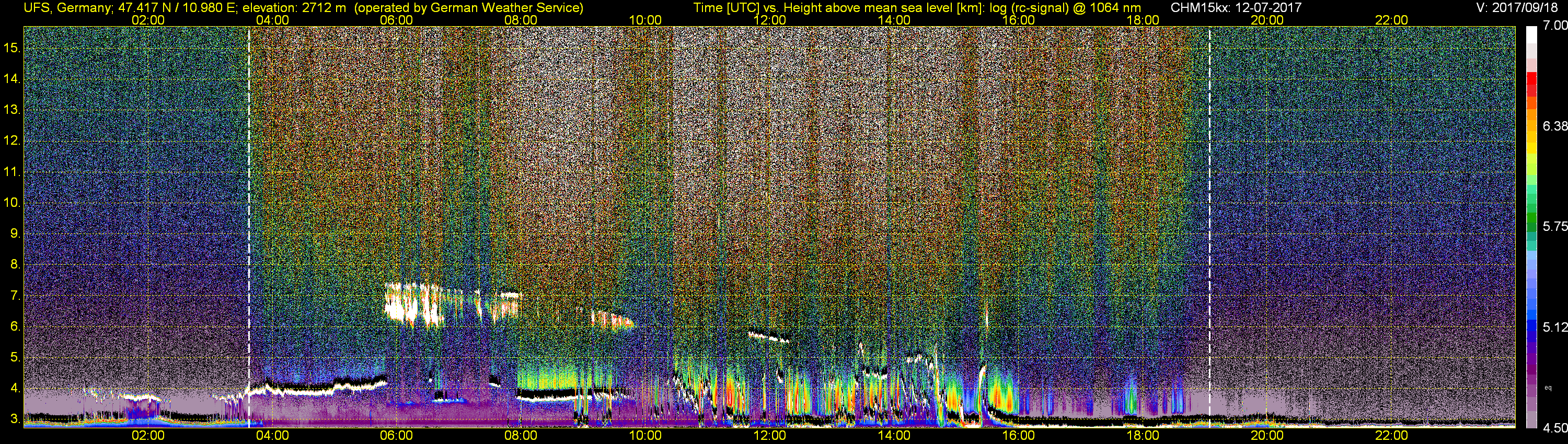
Task: Click the 04:00 label on the top time axis
Action: pos(272,20)
